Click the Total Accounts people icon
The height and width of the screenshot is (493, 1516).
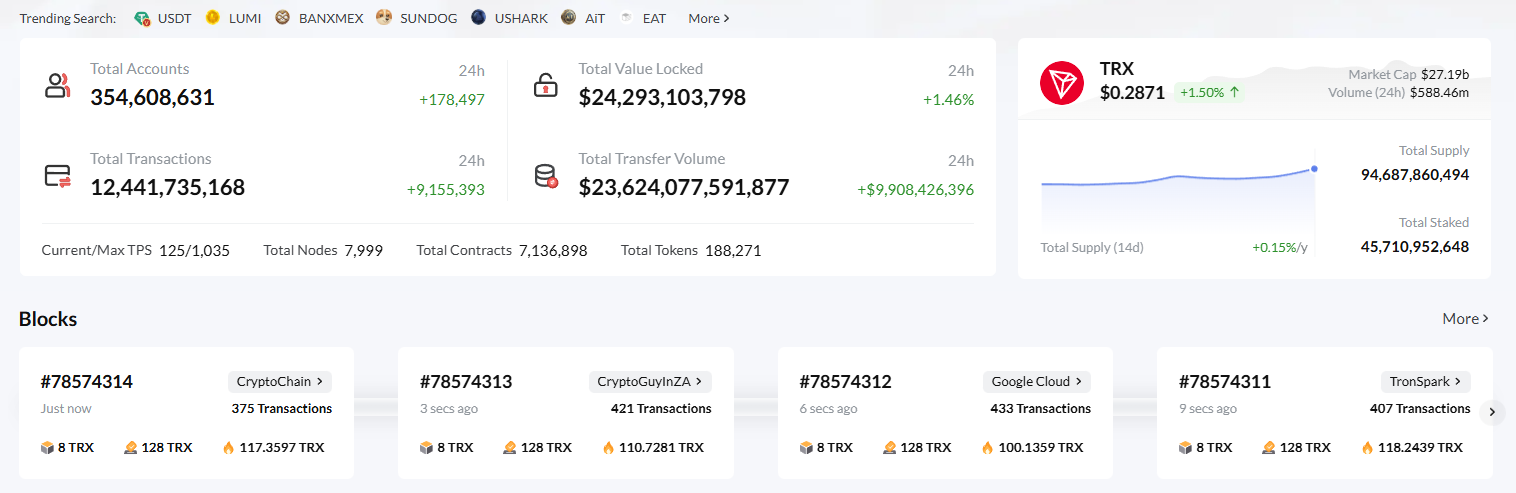pyautogui.click(x=58, y=85)
